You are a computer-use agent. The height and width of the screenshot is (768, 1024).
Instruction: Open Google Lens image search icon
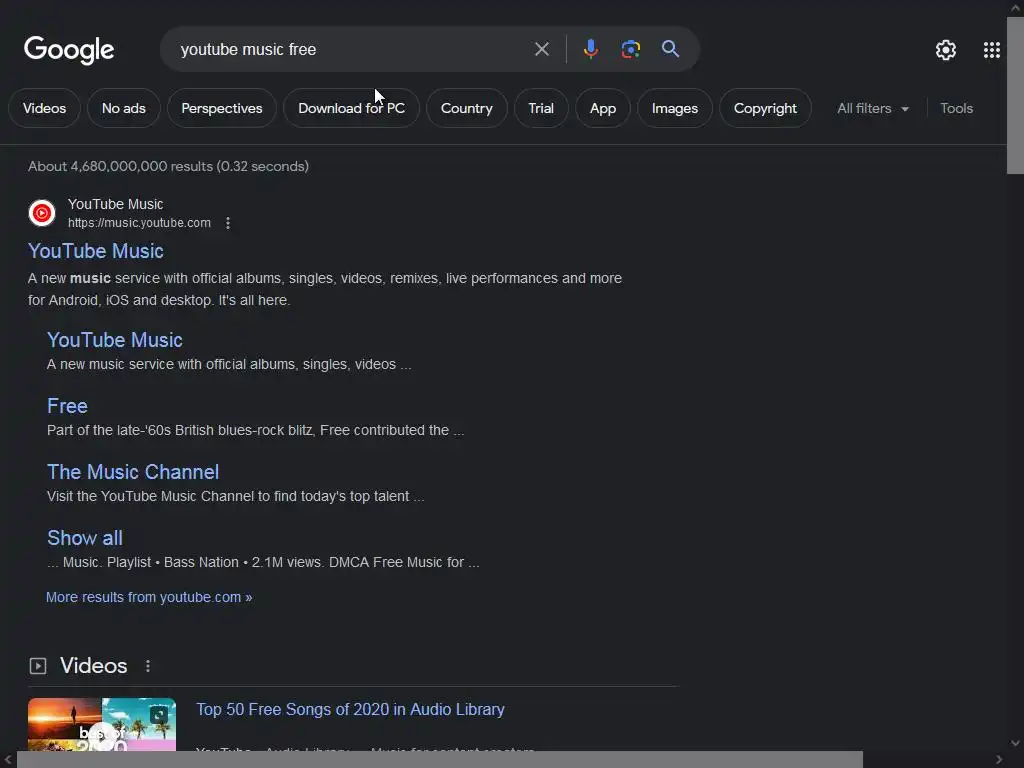[630, 49]
